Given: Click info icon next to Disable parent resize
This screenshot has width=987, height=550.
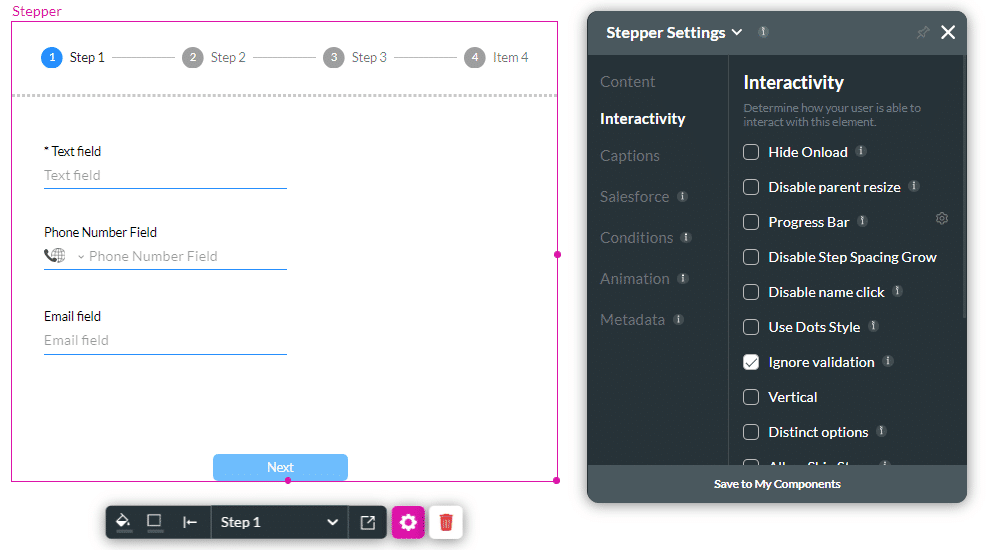Looking at the screenshot, I should click(914, 186).
